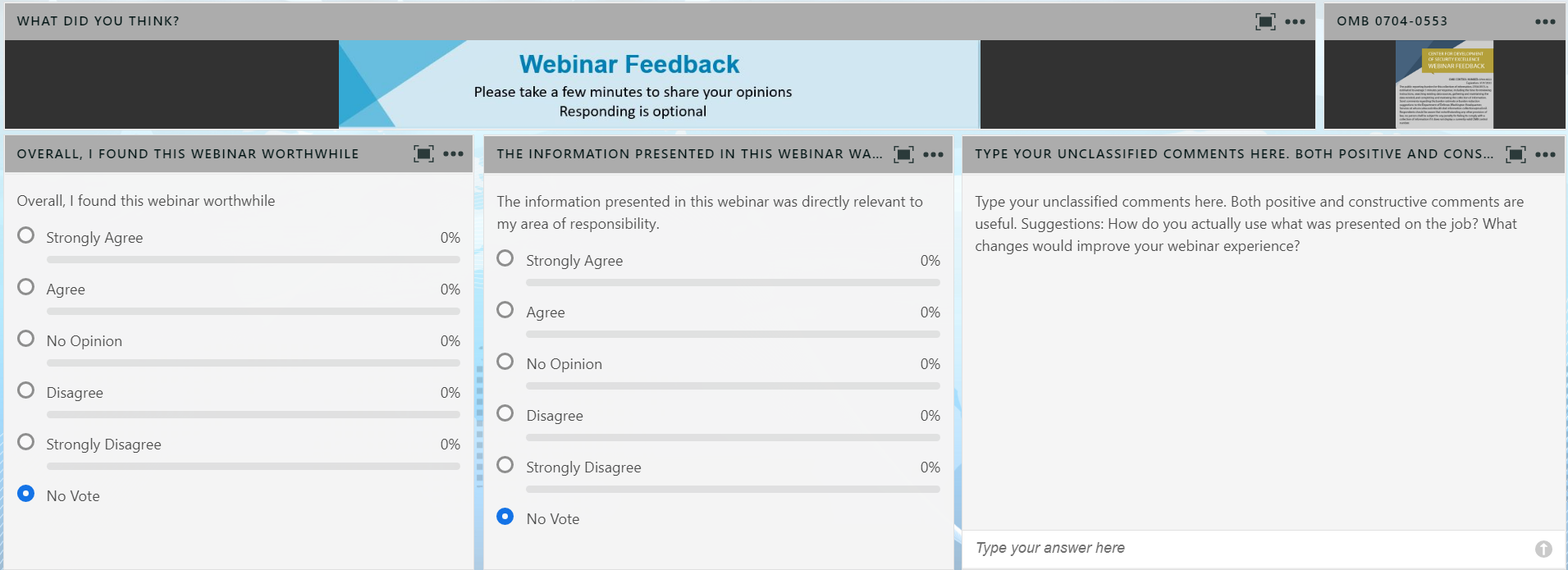The height and width of the screenshot is (570, 1568).
Task: Click Strongly Agree results bar in relevance poll
Action: point(733,283)
